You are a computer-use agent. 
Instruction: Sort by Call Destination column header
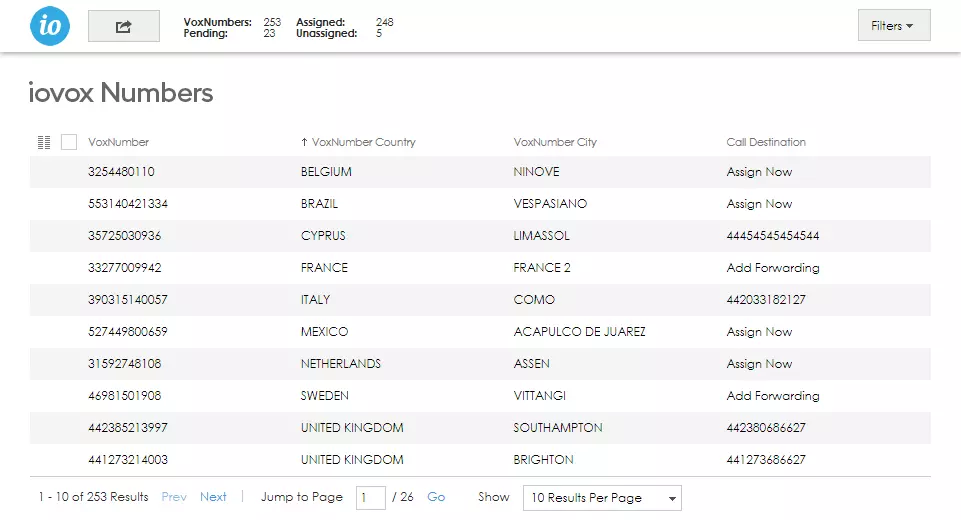pyautogui.click(x=765, y=142)
